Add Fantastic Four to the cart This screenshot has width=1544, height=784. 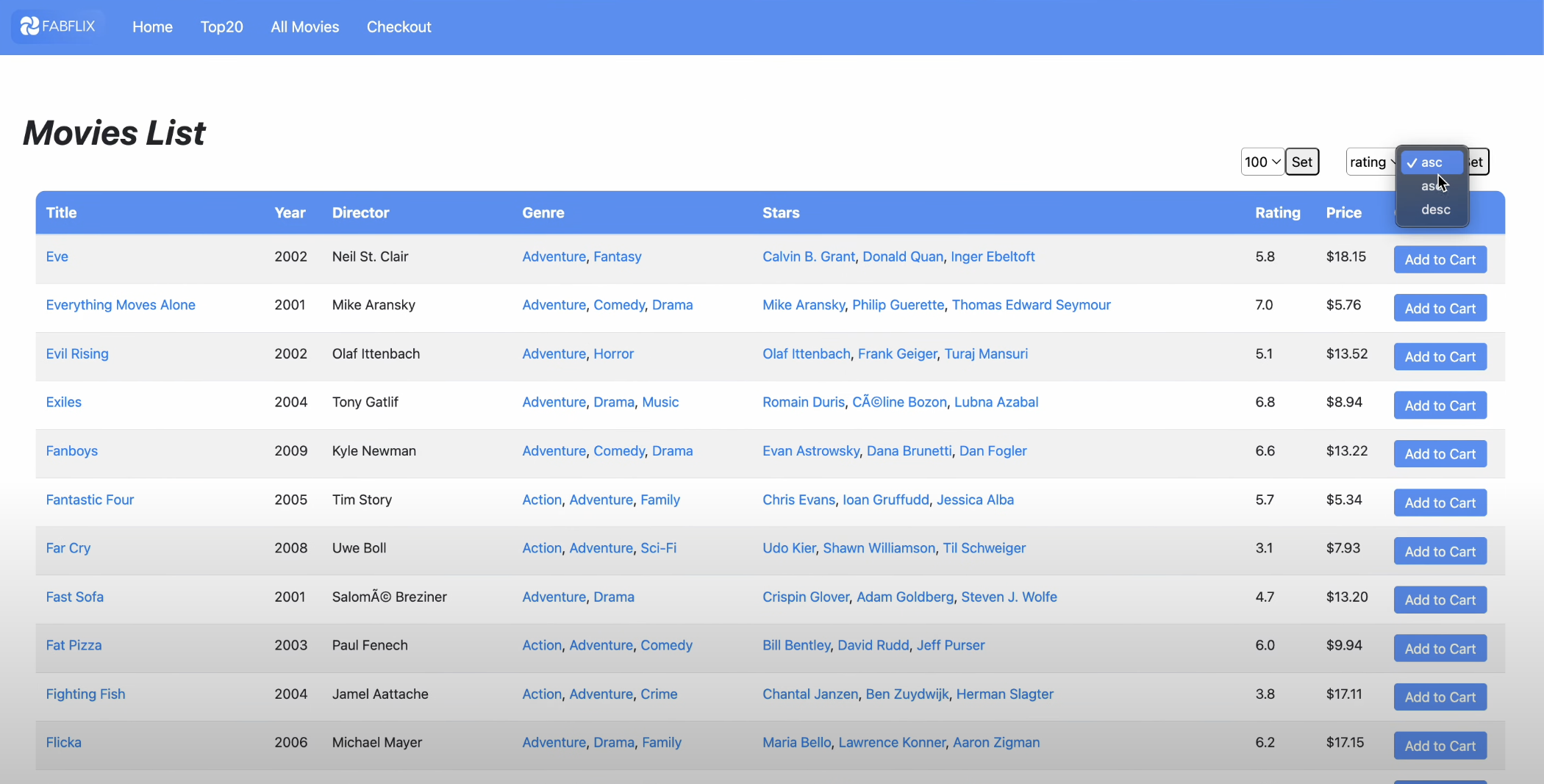1440,503
